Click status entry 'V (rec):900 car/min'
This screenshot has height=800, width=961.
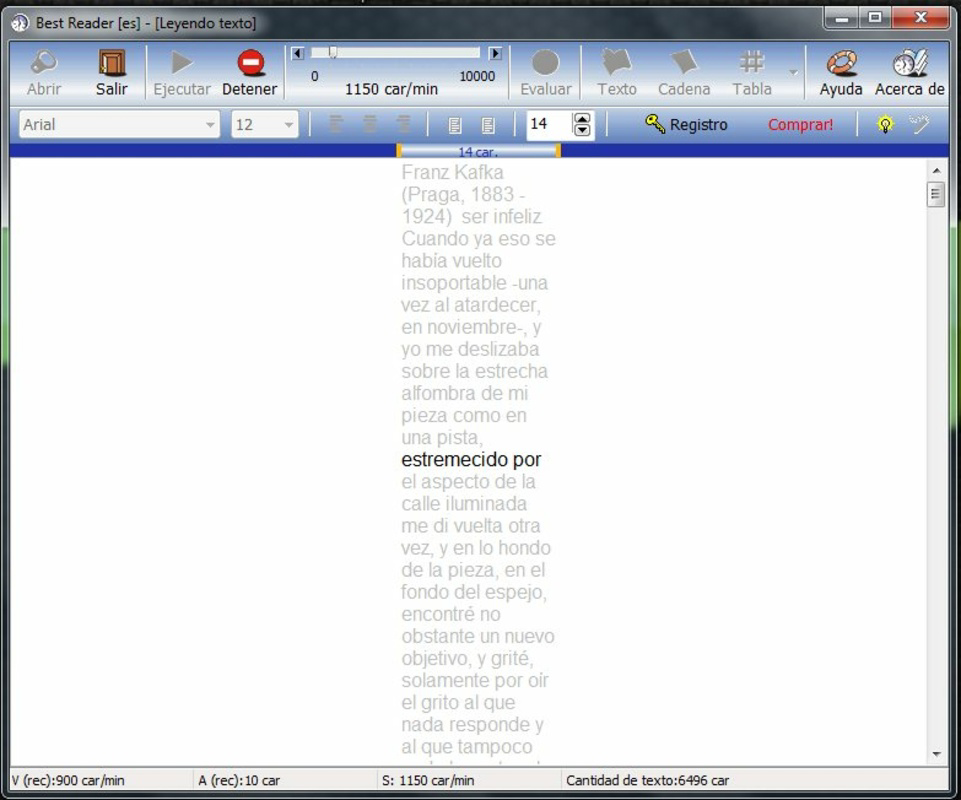point(68,780)
